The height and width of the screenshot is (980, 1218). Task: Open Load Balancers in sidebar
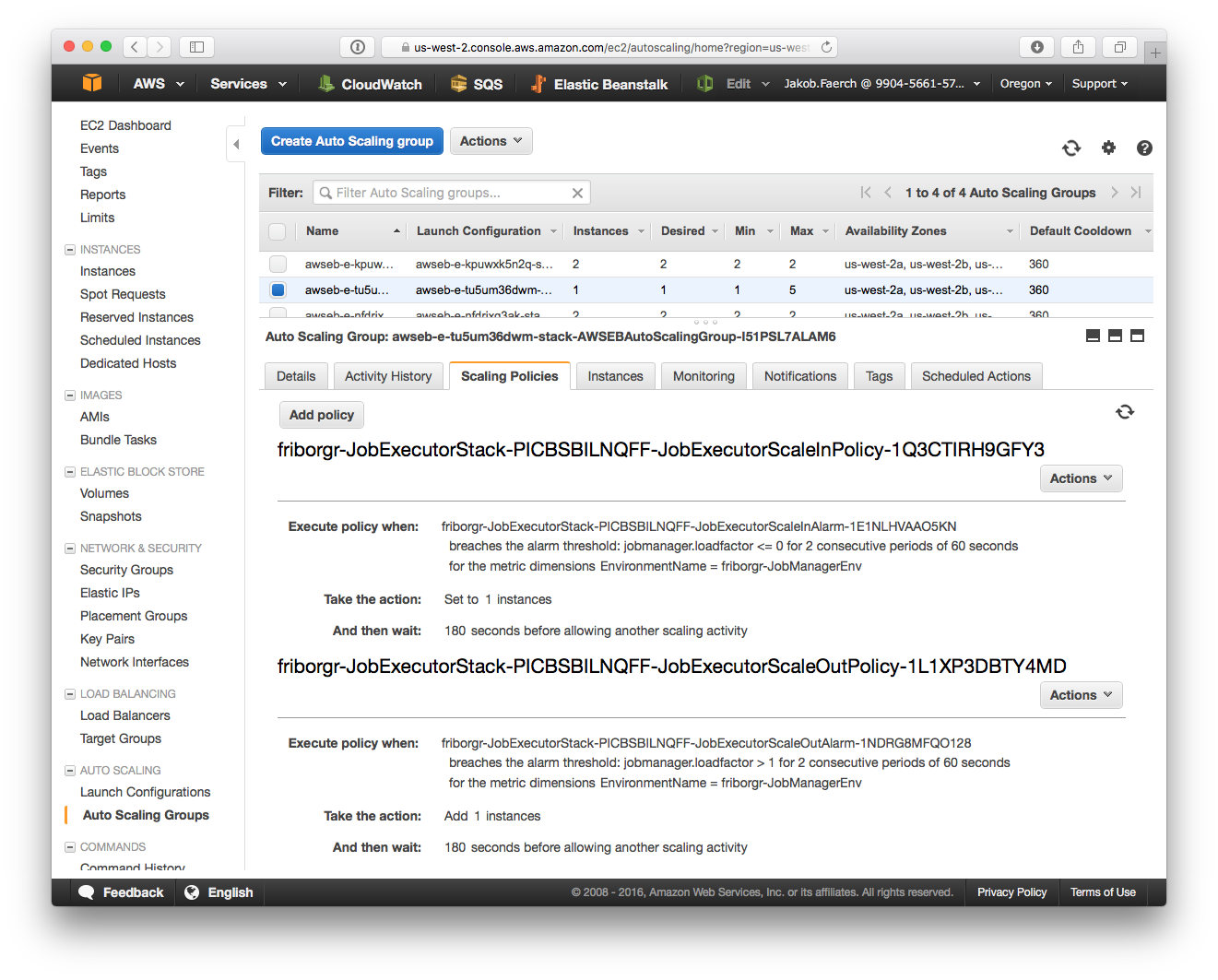pyautogui.click(x=124, y=715)
